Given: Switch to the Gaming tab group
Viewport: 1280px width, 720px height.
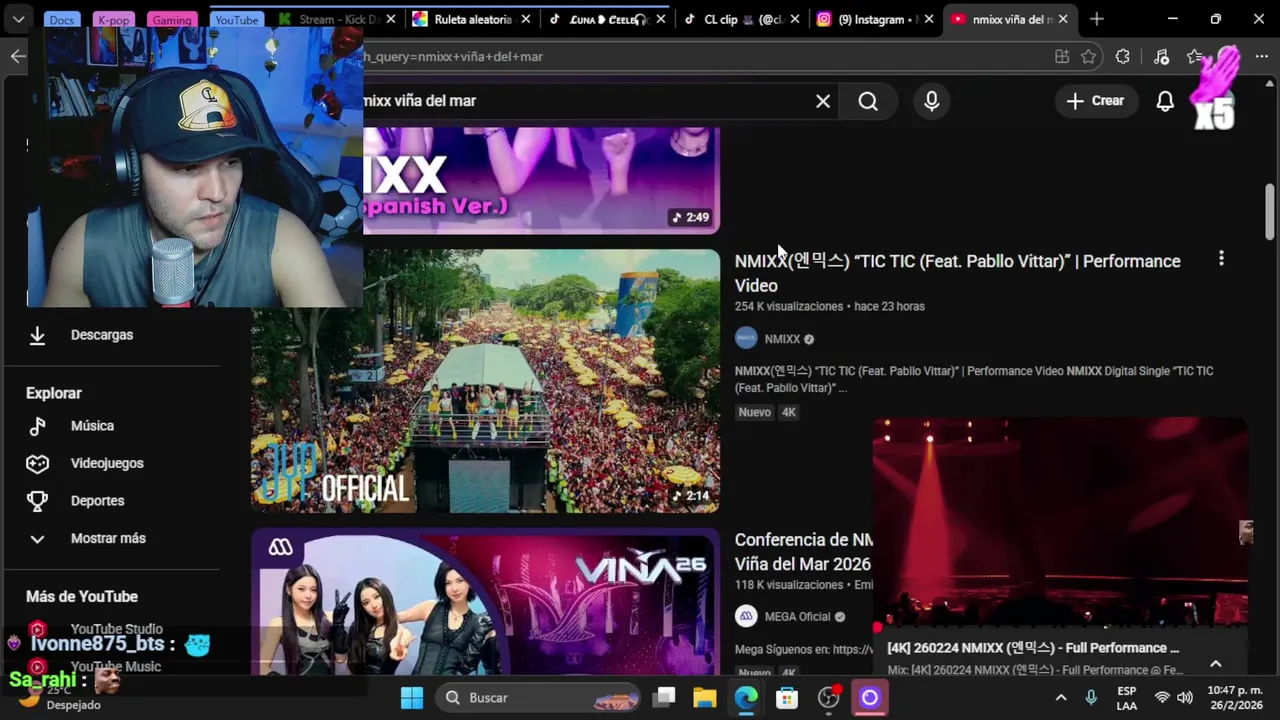Looking at the screenshot, I should coord(172,20).
